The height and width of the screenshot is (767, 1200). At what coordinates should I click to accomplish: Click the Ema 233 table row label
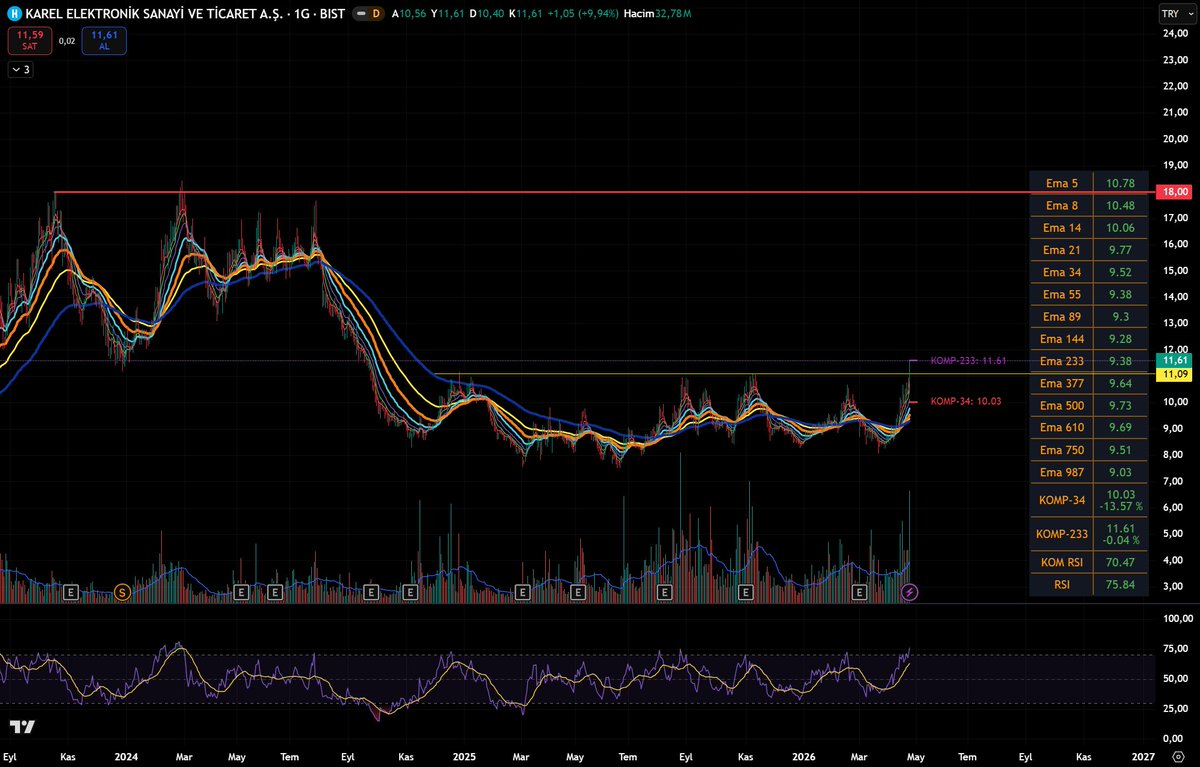(x=1061, y=361)
